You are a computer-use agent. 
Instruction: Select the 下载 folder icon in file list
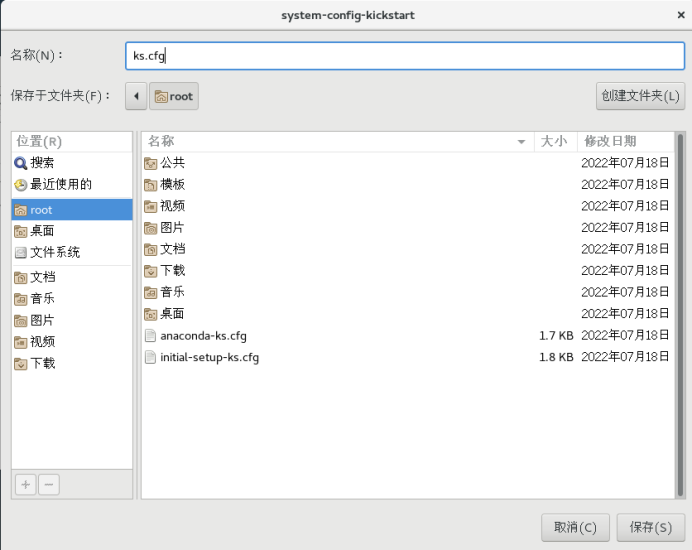(150, 271)
